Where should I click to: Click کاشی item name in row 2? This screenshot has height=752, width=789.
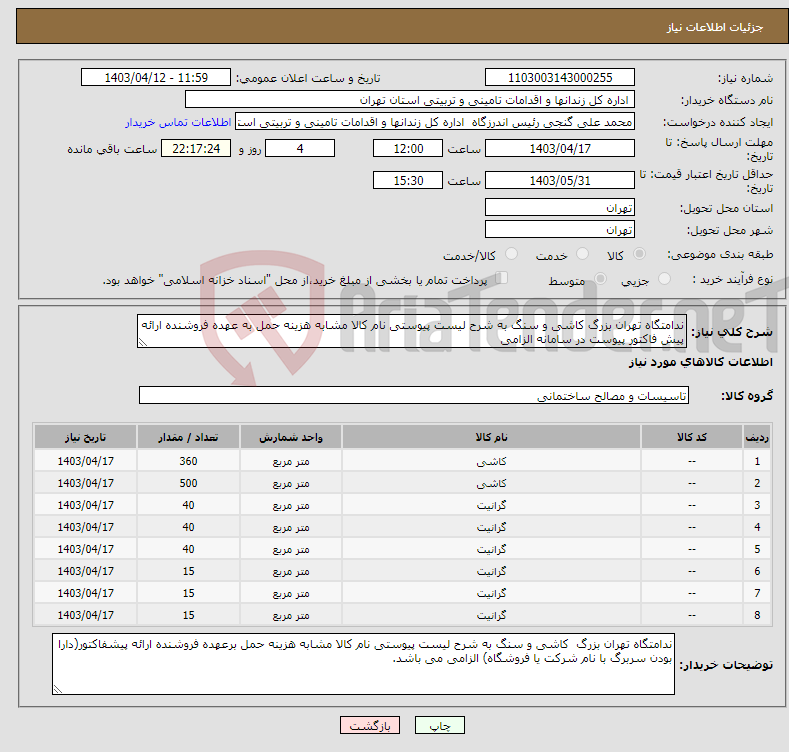click(x=491, y=483)
